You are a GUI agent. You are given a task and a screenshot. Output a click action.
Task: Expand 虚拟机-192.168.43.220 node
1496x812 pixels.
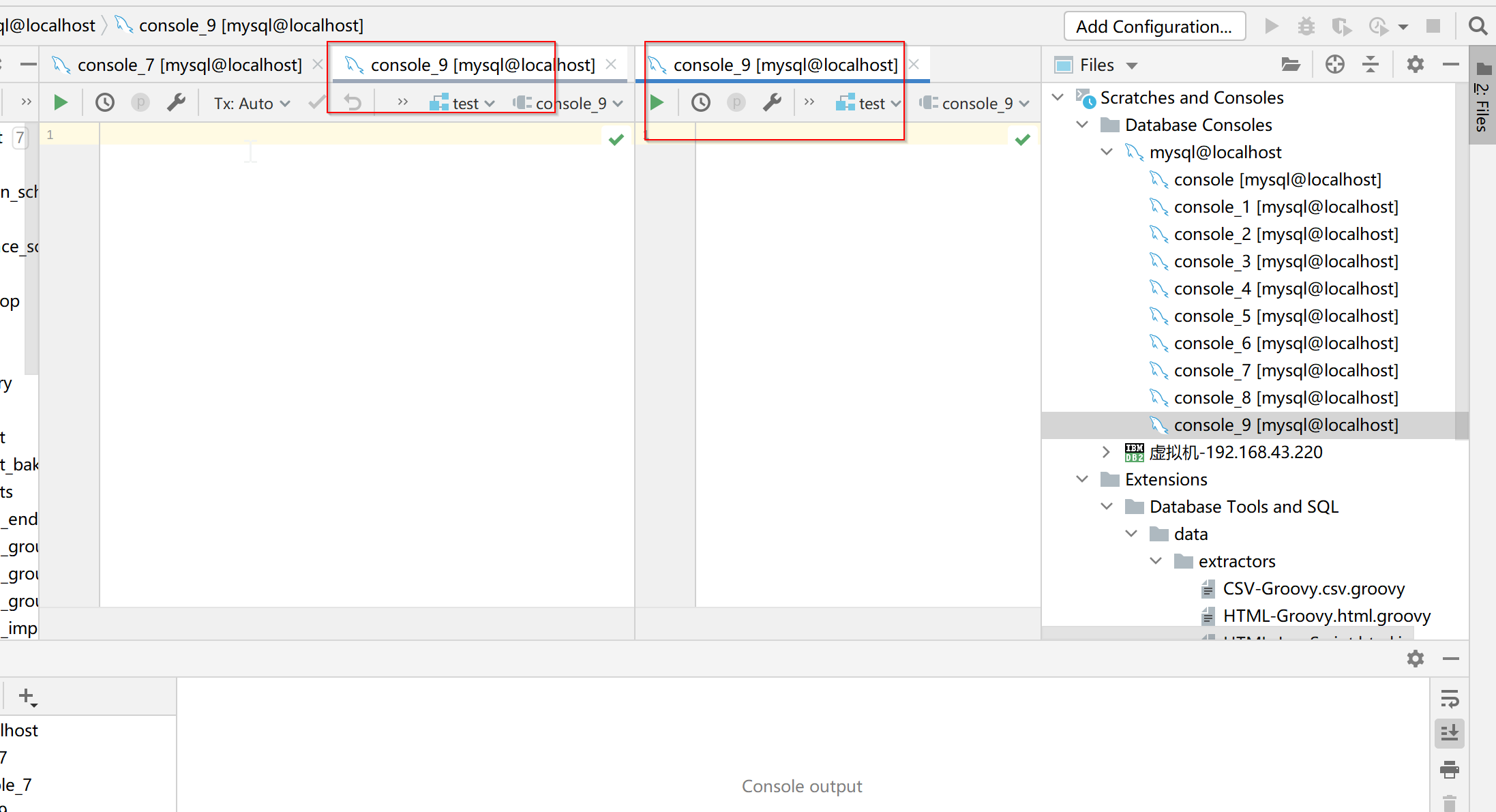(1107, 452)
